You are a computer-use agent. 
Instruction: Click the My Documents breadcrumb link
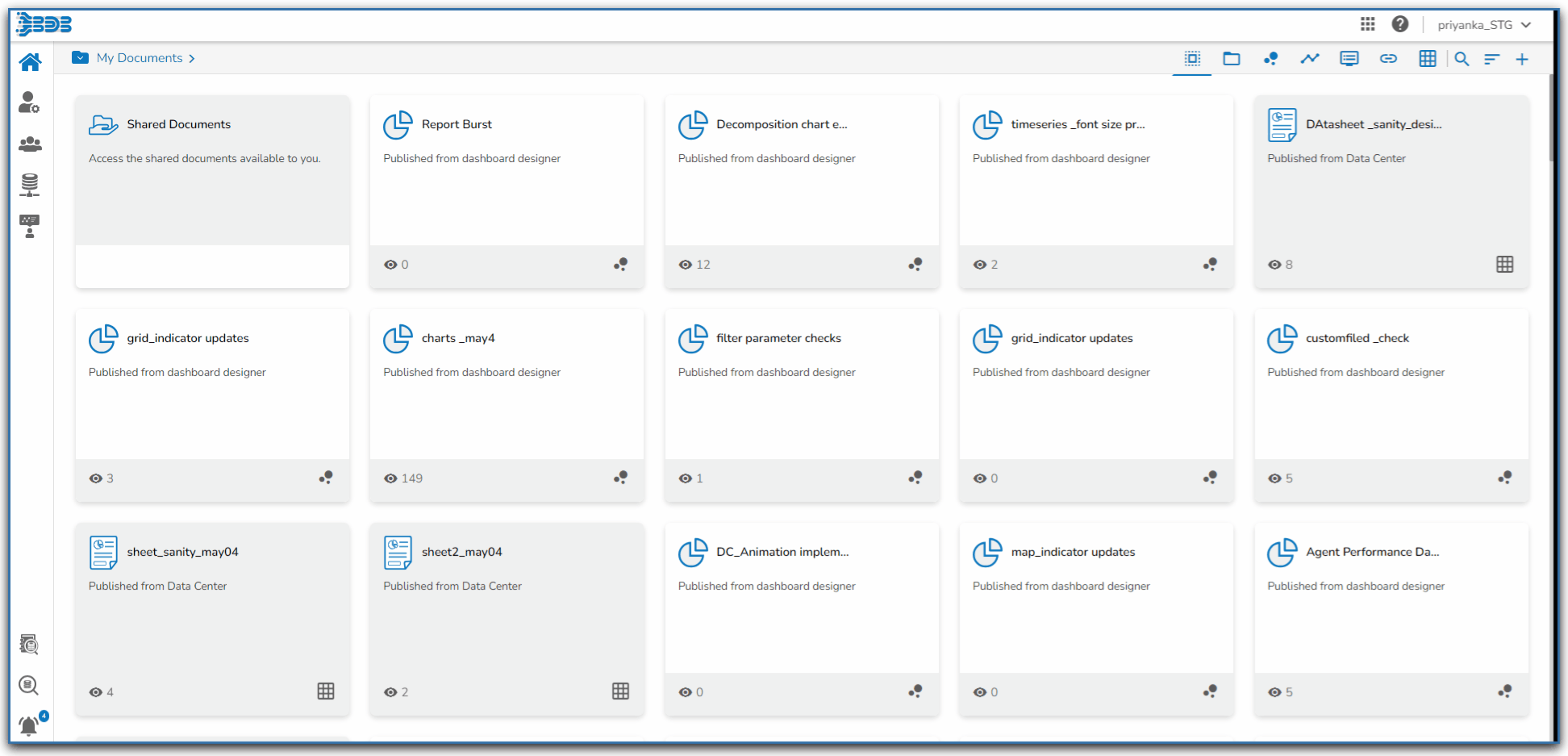(140, 58)
